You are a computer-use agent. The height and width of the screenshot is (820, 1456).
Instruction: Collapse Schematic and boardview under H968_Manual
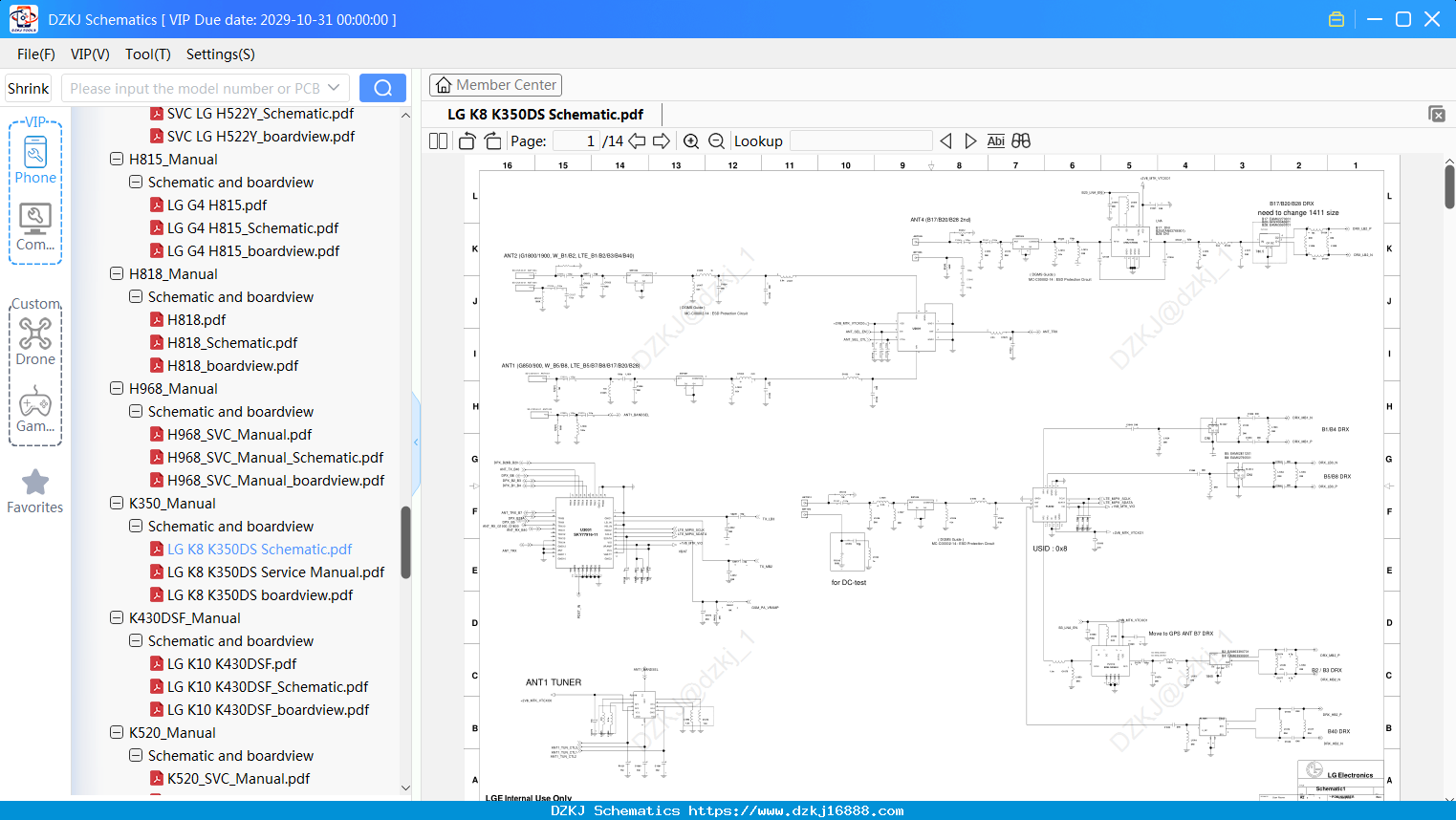click(136, 412)
